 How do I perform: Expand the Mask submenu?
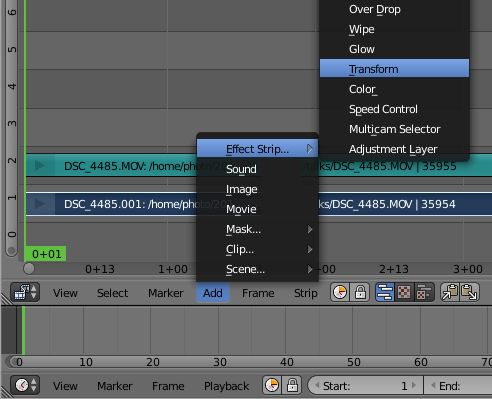tap(257, 229)
